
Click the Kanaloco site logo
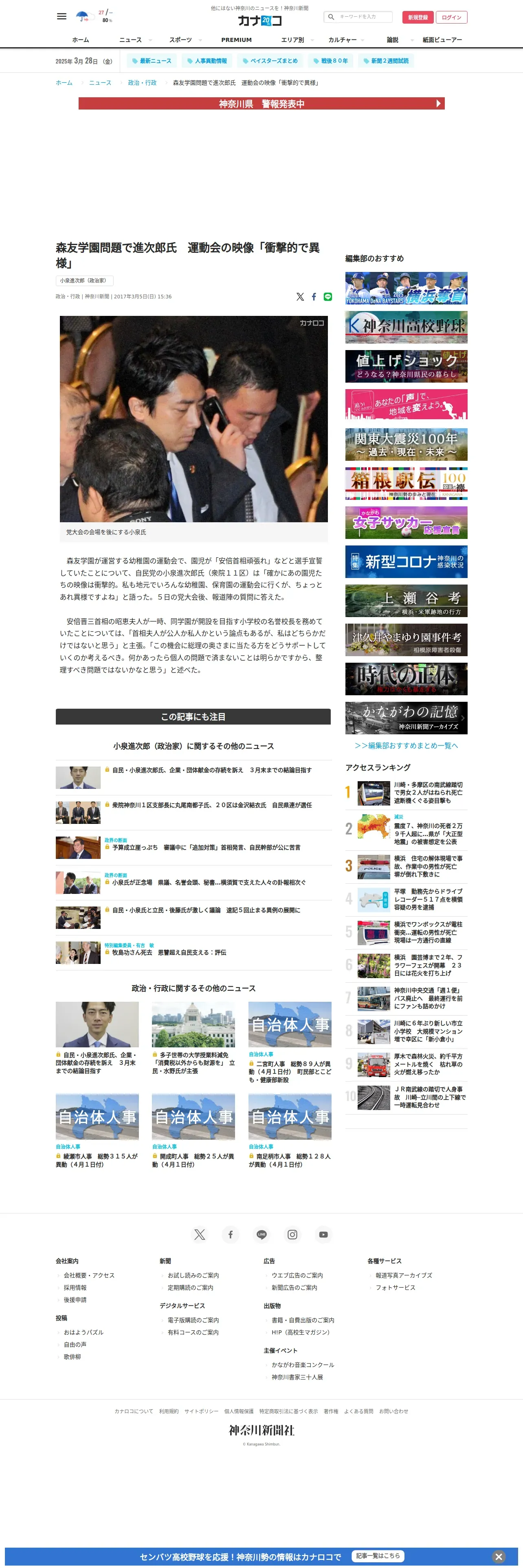[260, 21]
